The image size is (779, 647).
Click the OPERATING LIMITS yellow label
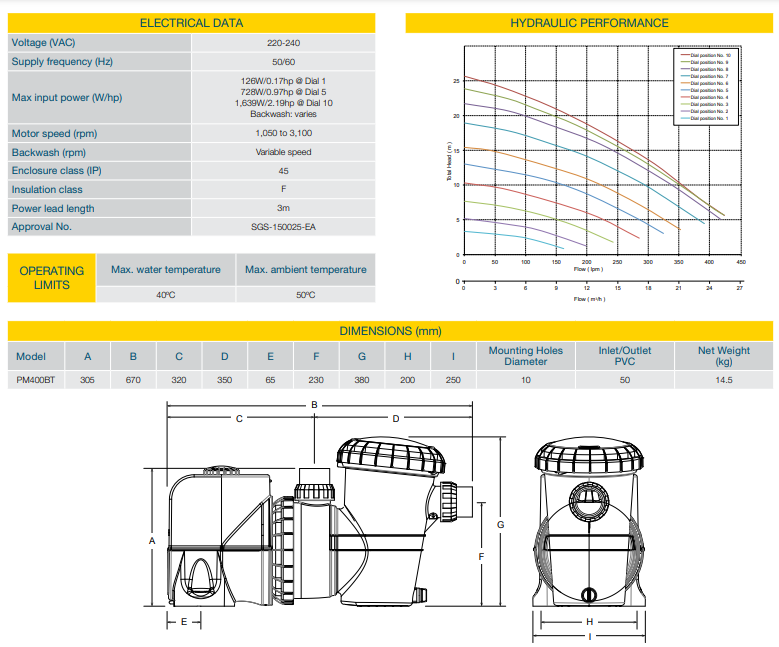point(52,278)
